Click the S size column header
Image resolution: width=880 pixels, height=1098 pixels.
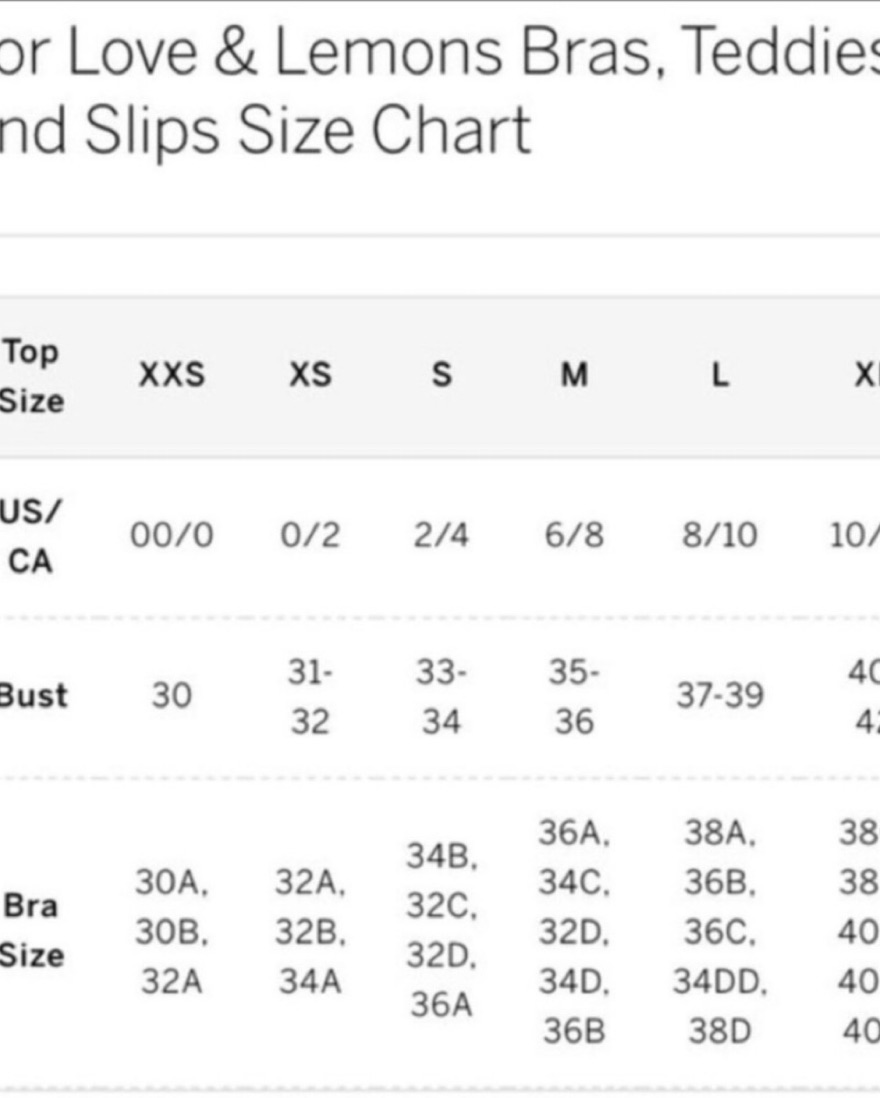click(441, 375)
